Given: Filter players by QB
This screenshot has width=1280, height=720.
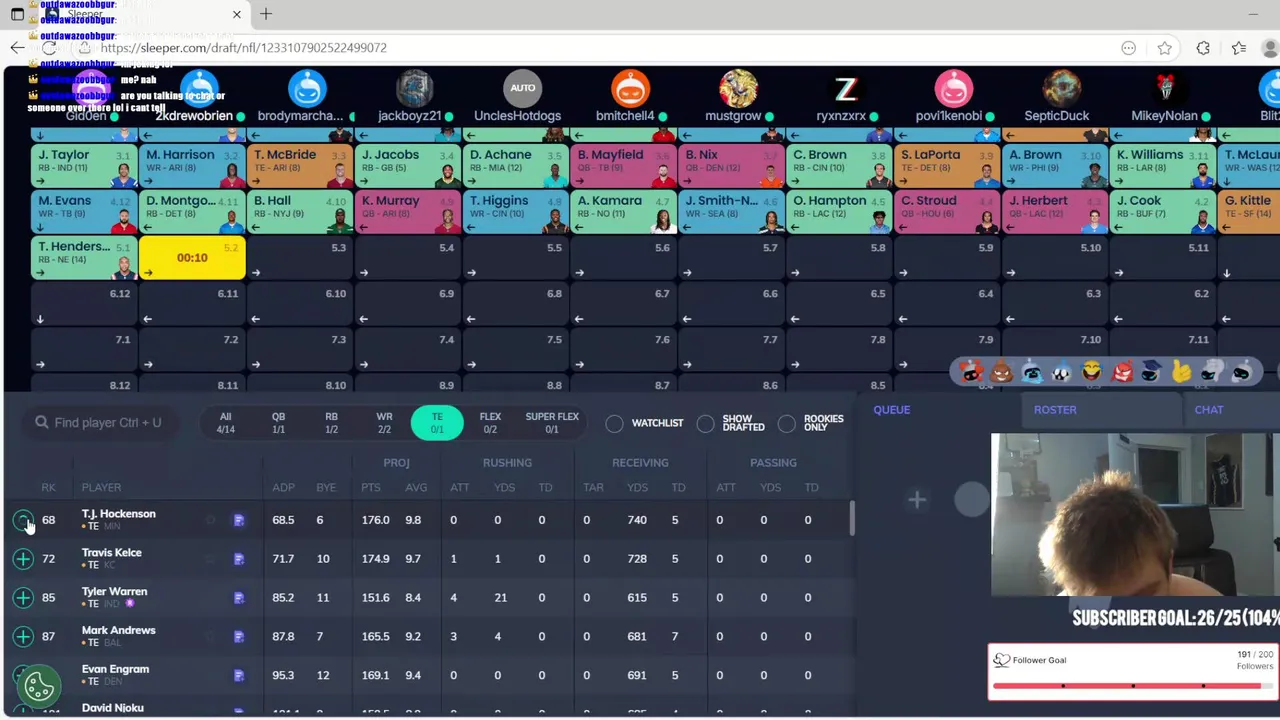Looking at the screenshot, I should (x=278, y=423).
